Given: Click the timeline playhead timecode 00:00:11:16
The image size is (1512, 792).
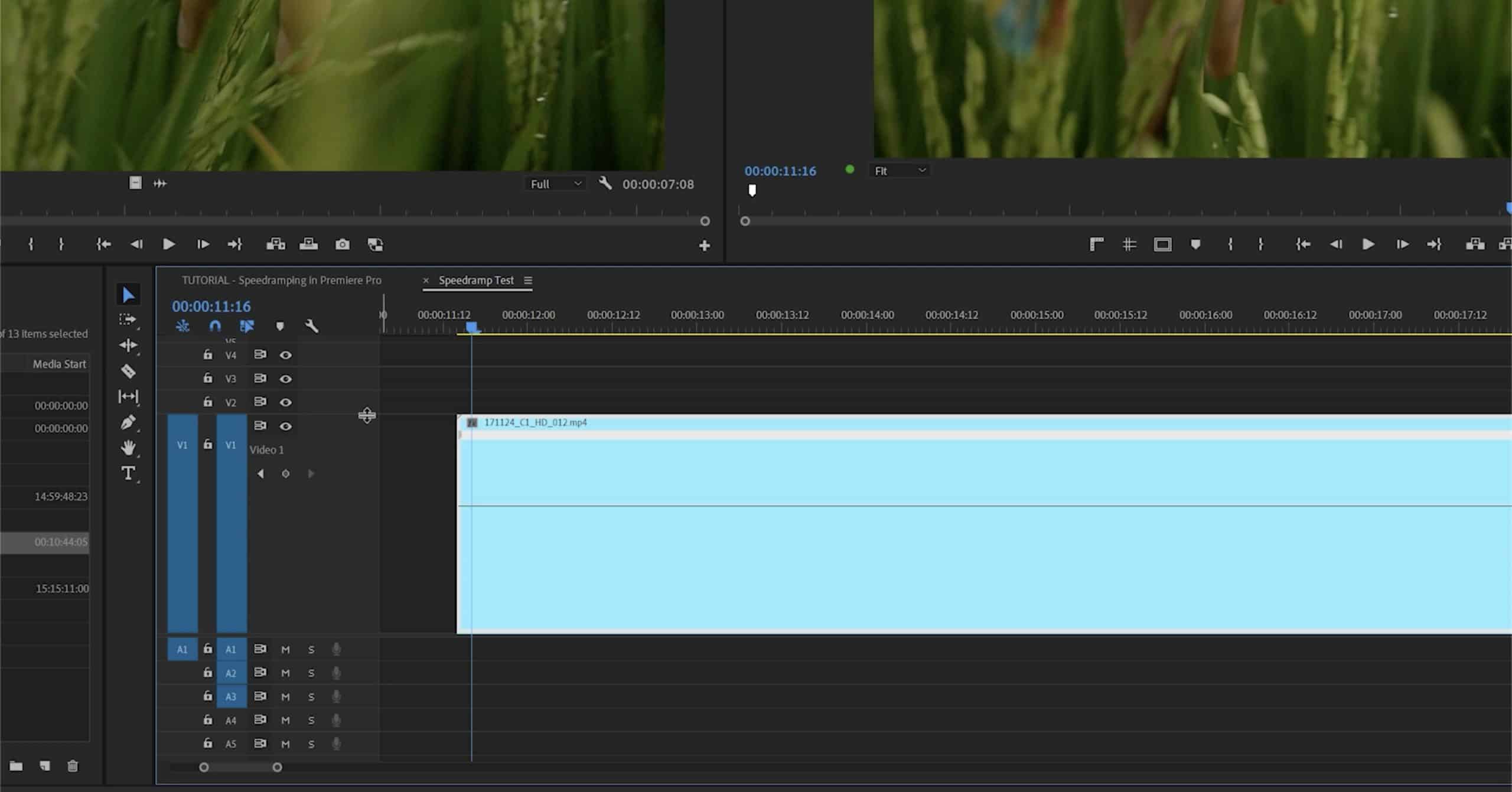Looking at the screenshot, I should point(211,307).
